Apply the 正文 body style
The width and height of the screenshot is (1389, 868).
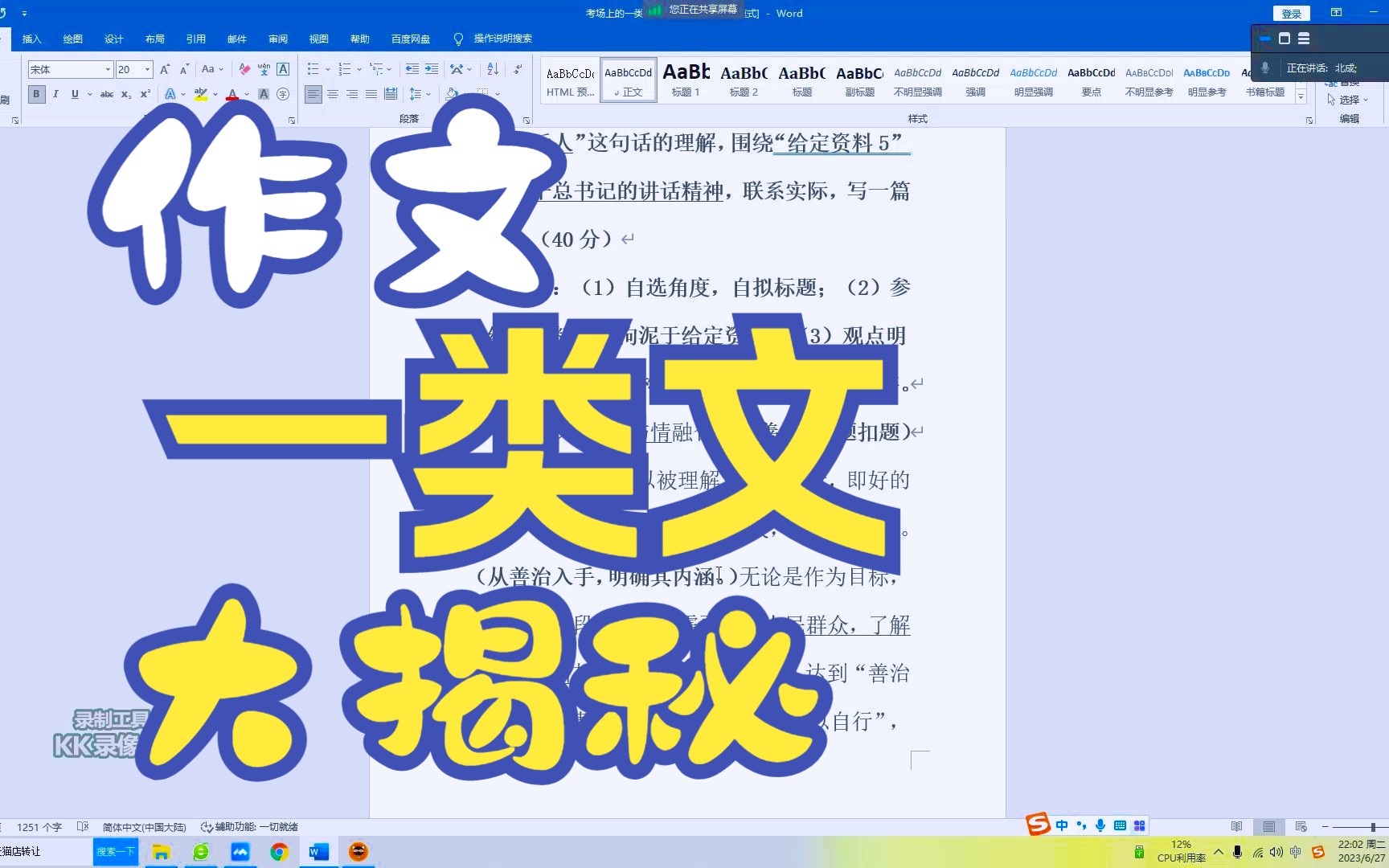628,80
